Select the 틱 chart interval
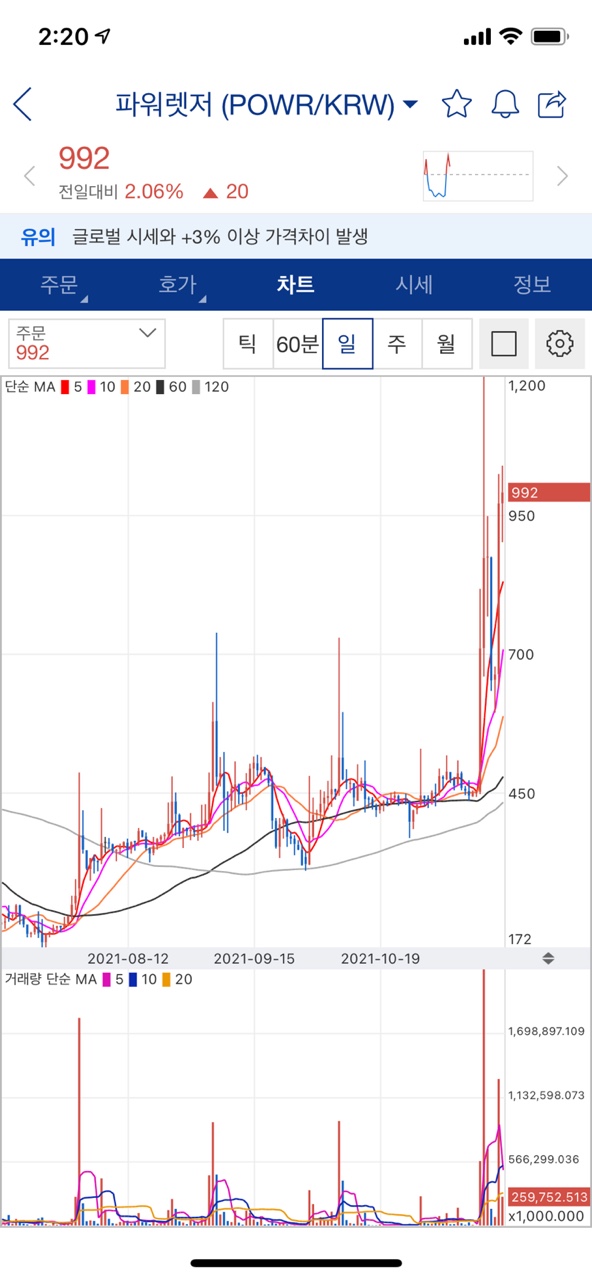This screenshot has width=592, height=1280. [x=247, y=345]
